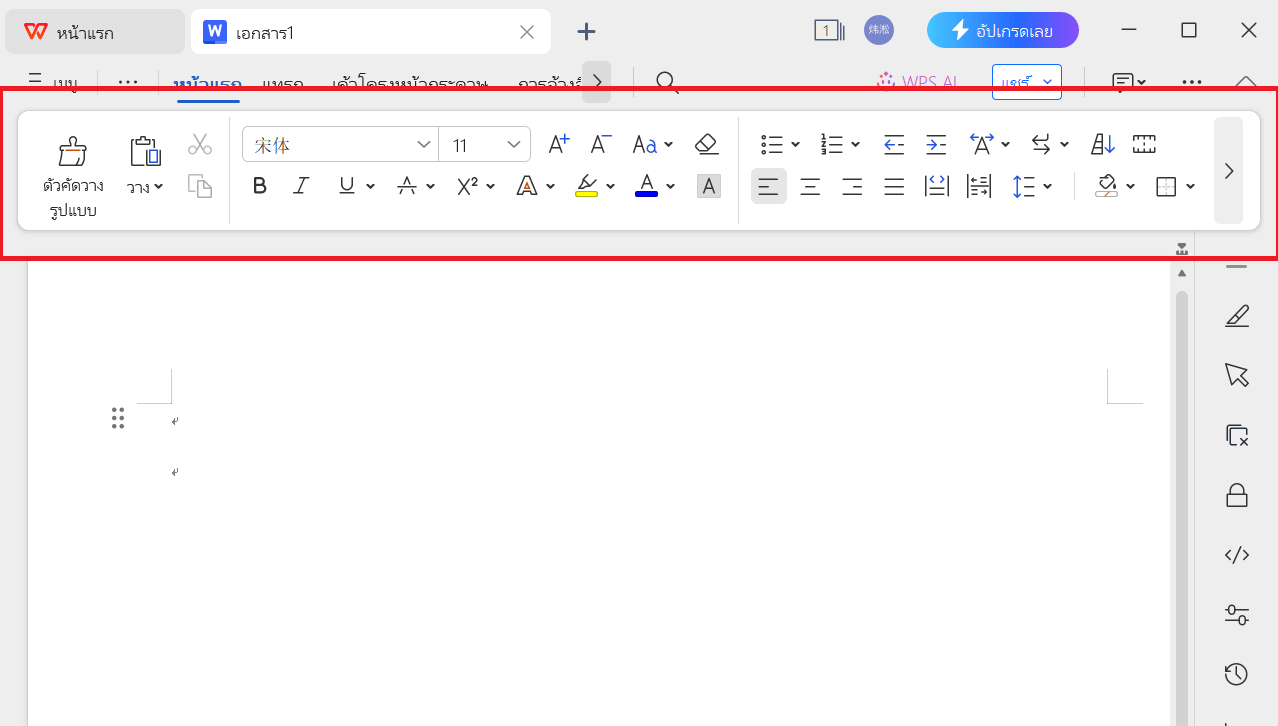This screenshot has height=726, width=1278.
Task: Click line spacing icon
Action: coord(1023,186)
